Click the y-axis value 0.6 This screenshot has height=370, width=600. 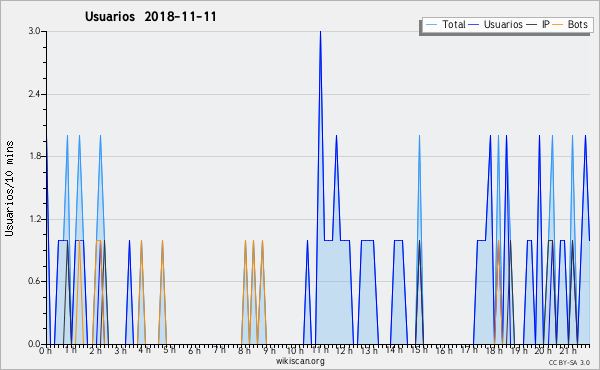[34, 281]
